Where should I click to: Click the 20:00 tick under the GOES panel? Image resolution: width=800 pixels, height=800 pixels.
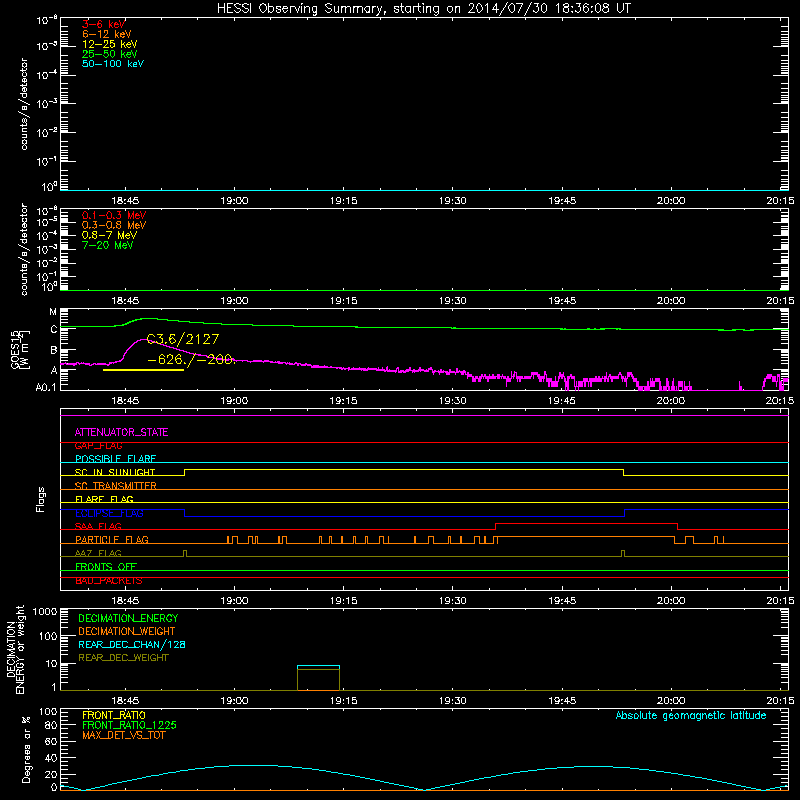[x=671, y=401]
